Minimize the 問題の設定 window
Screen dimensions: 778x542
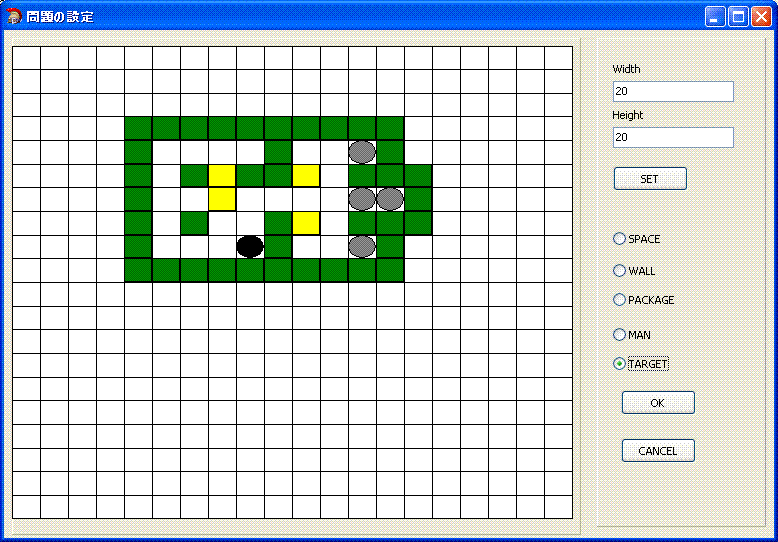tap(715, 17)
